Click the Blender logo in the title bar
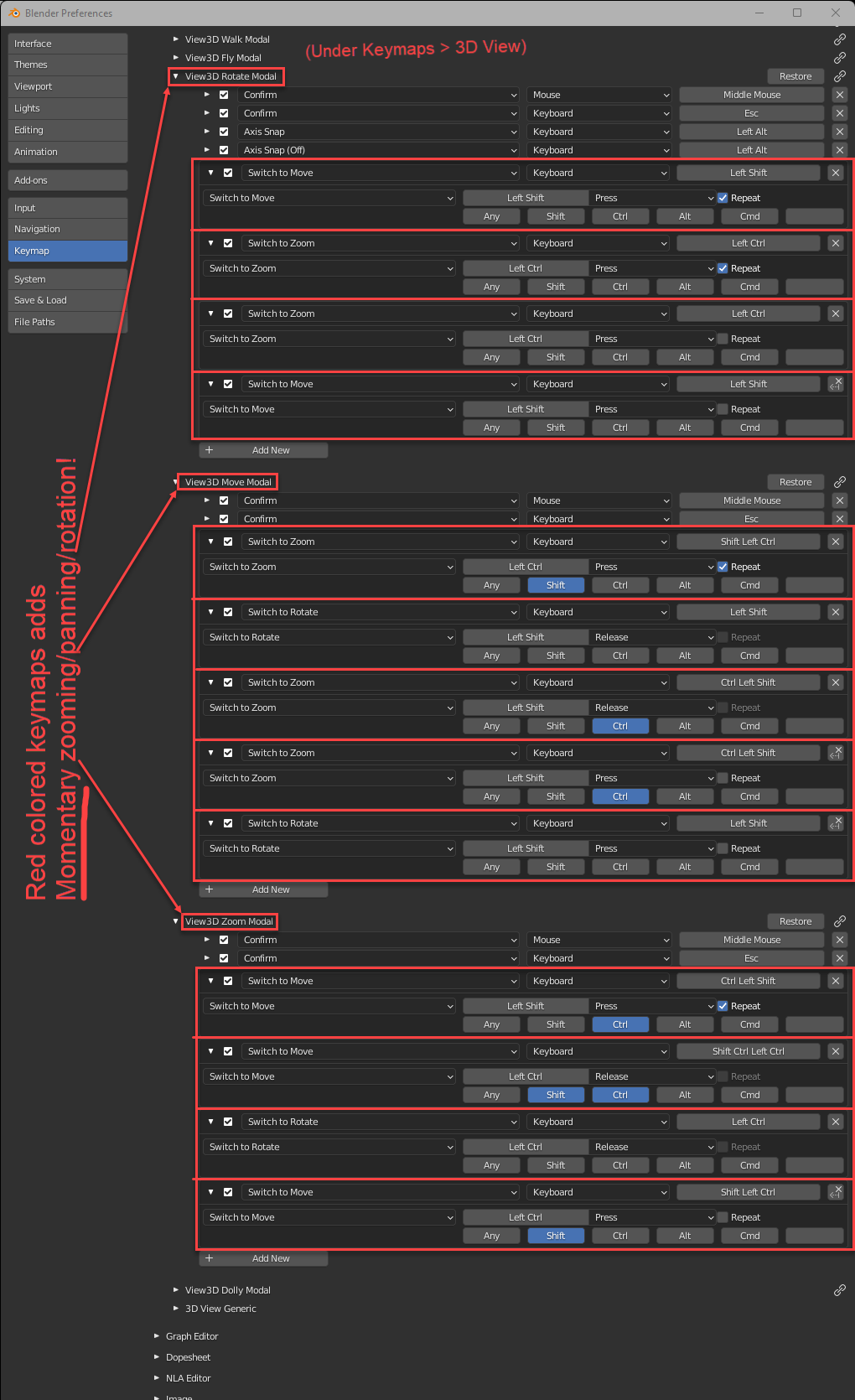The image size is (855, 1400). (14, 13)
